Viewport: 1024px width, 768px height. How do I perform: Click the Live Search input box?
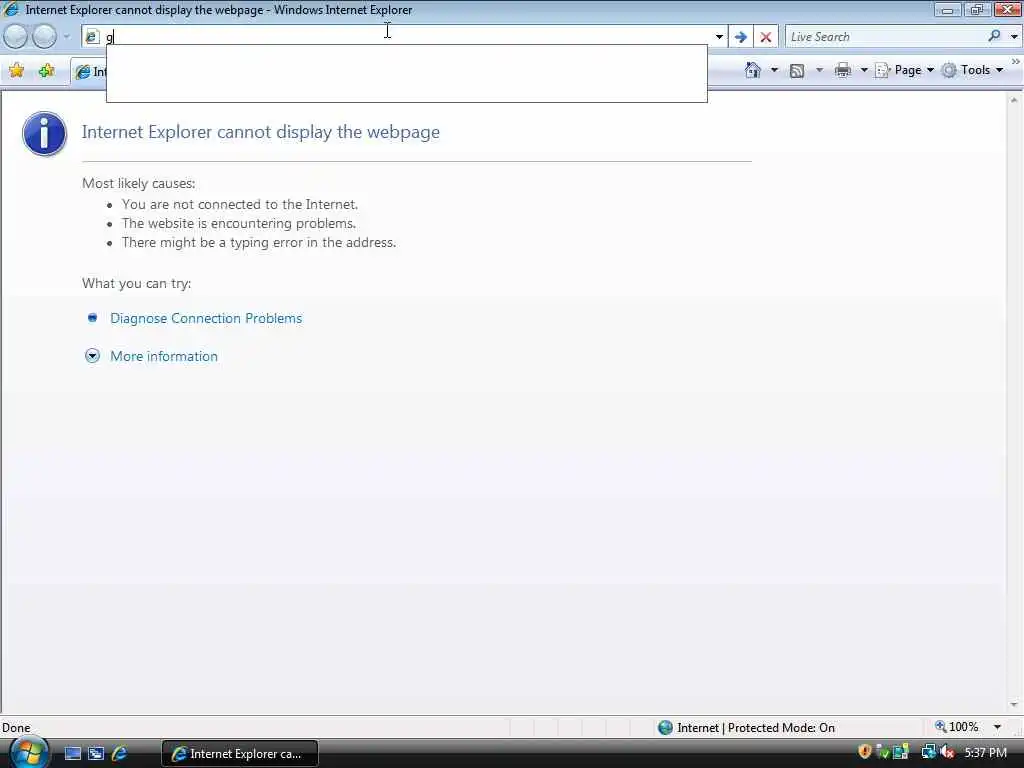tap(885, 37)
